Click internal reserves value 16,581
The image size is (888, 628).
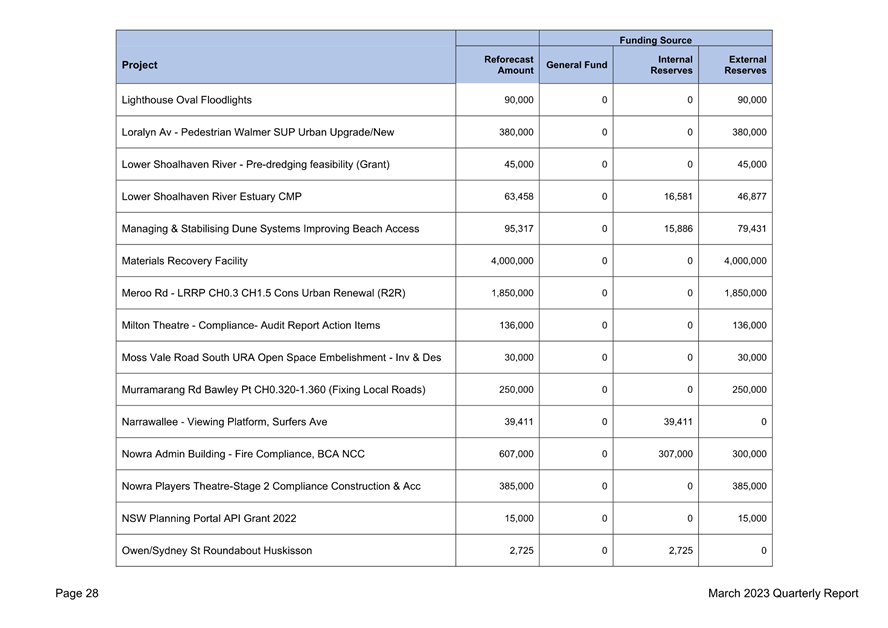tap(678, 196)
